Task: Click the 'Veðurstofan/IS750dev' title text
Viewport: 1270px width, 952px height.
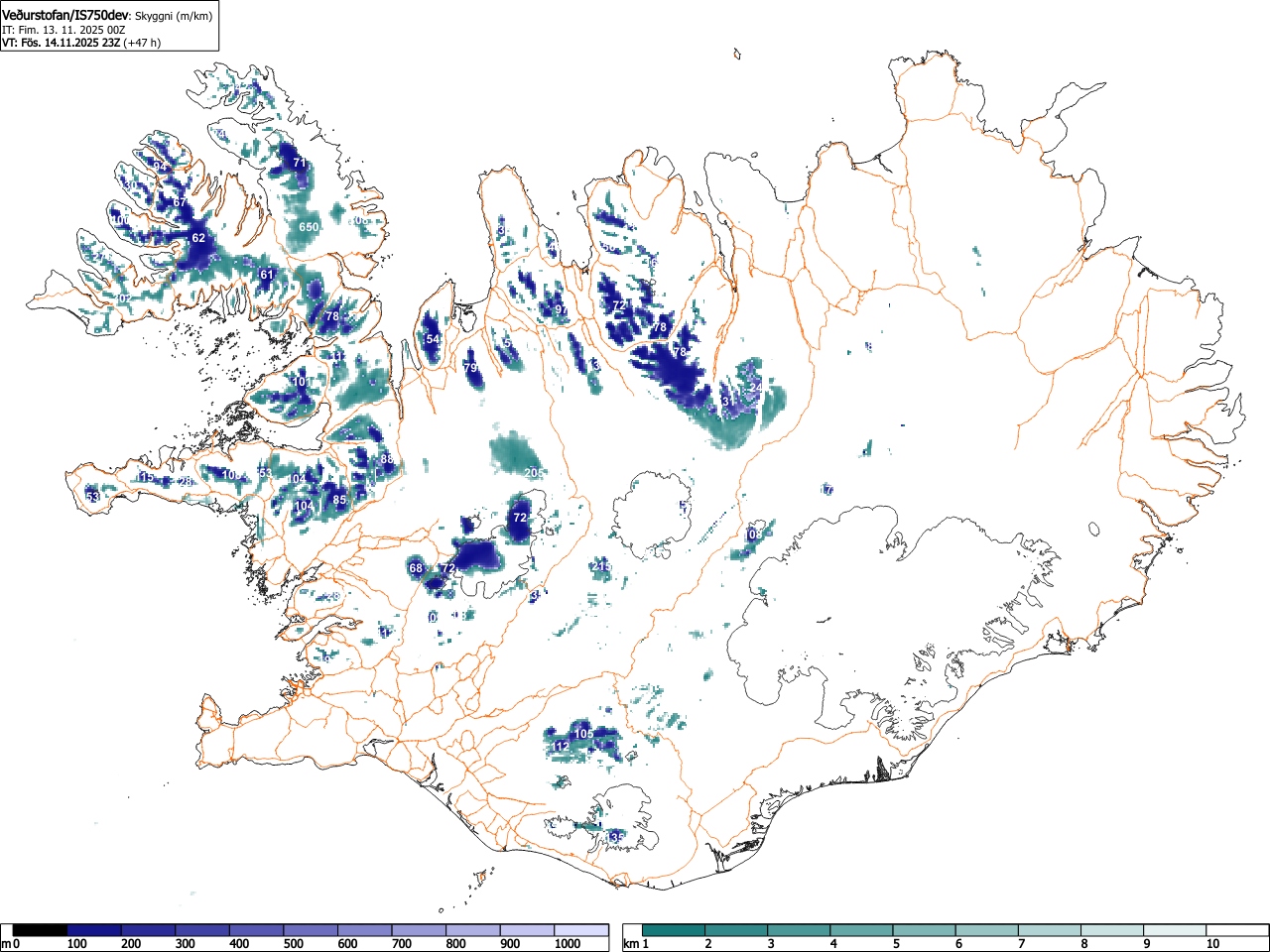Action: click(x=65, y=15)
